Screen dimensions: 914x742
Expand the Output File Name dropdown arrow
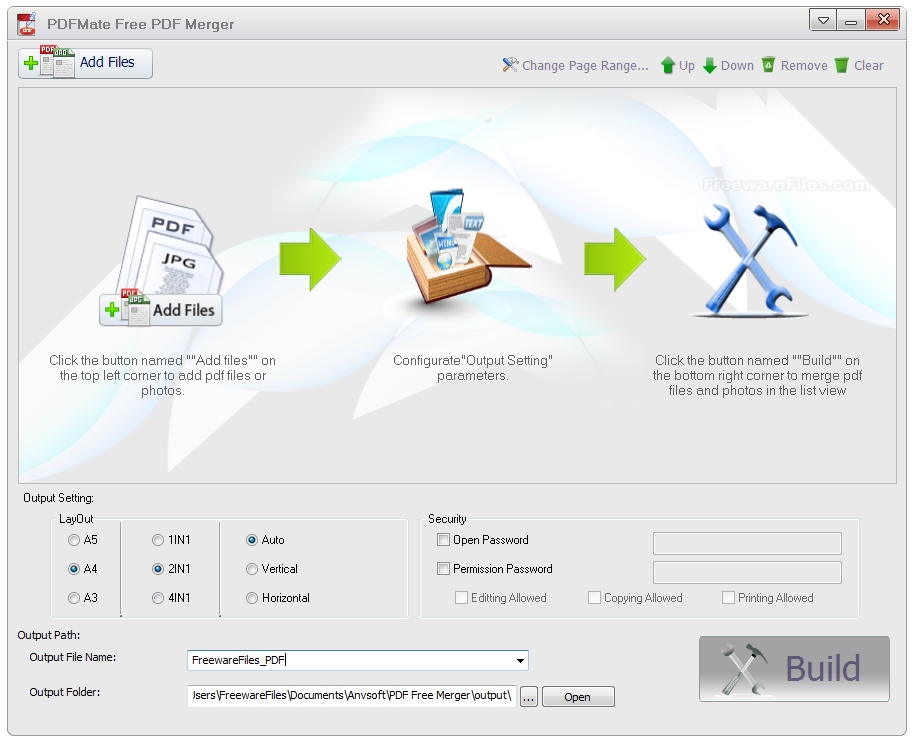point(519,661)
